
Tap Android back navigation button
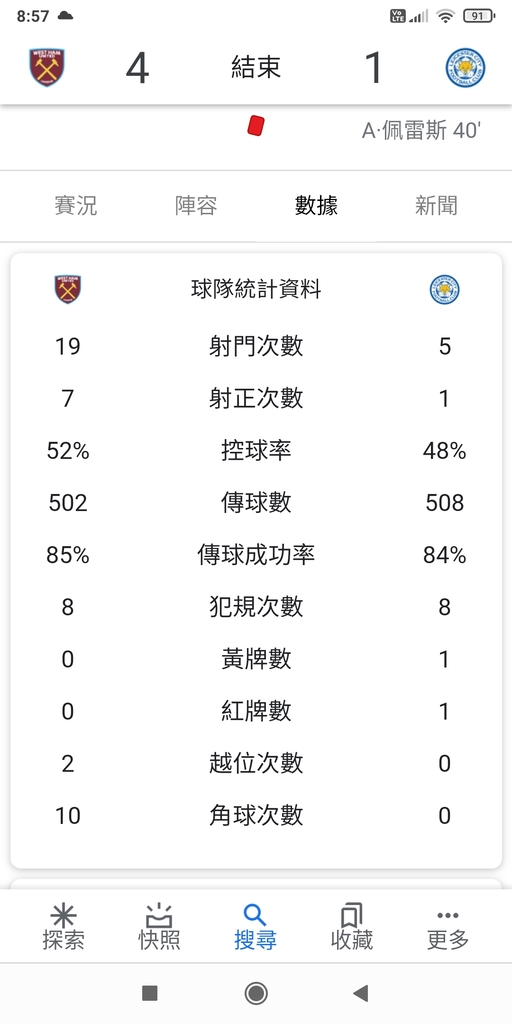360,993
